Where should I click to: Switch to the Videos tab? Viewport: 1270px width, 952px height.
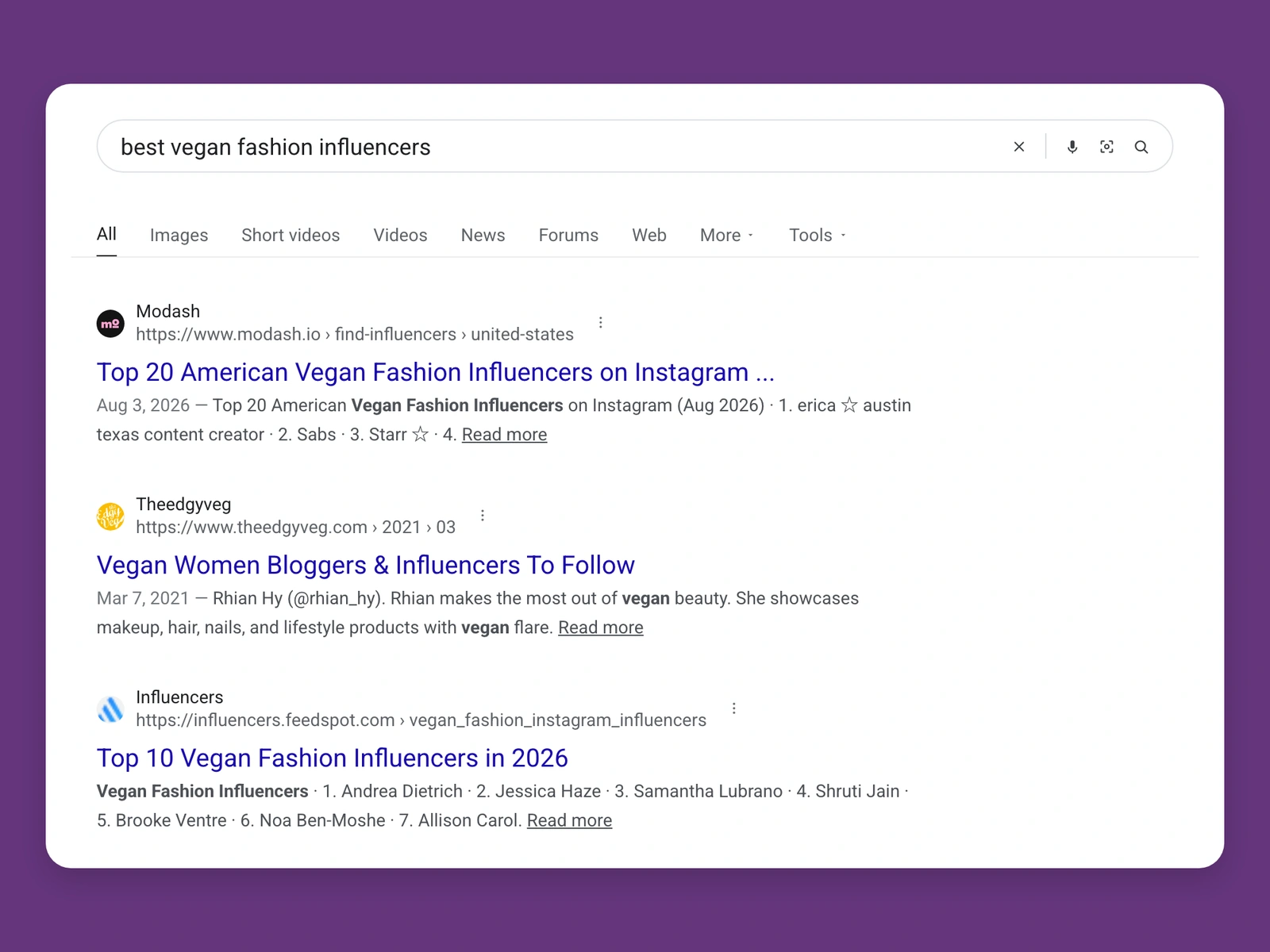click(400, 236)
